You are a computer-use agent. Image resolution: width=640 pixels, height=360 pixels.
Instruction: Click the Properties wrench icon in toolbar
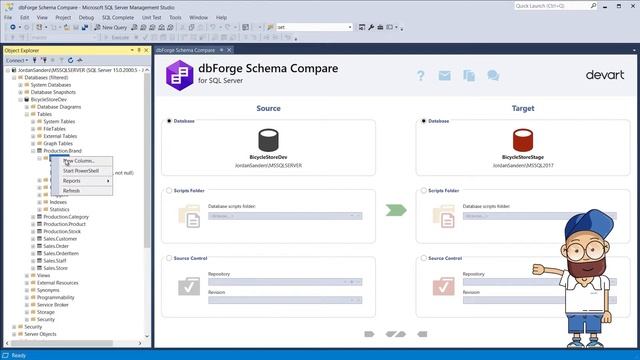pyautogui.click(x=371, y=27)
